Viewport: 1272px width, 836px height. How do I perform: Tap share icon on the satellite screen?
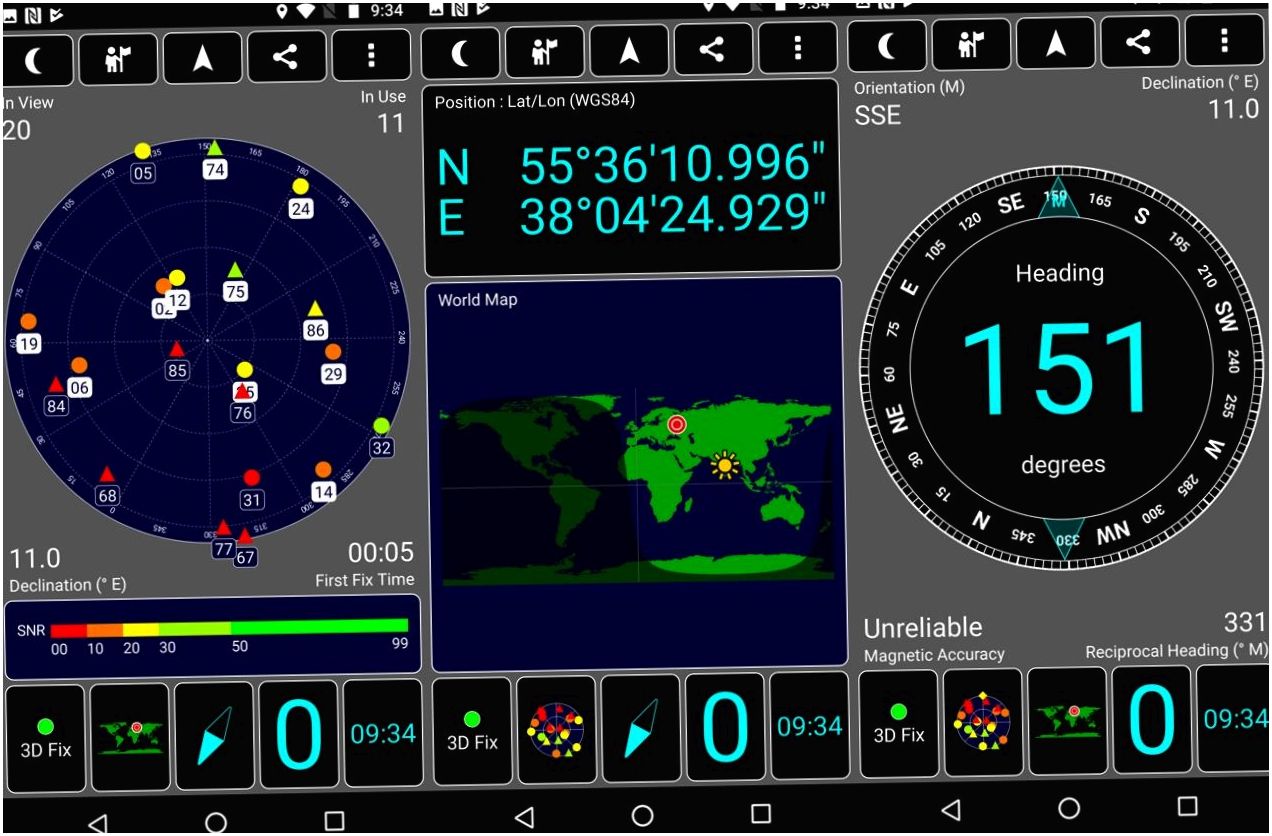pos(286,57)
